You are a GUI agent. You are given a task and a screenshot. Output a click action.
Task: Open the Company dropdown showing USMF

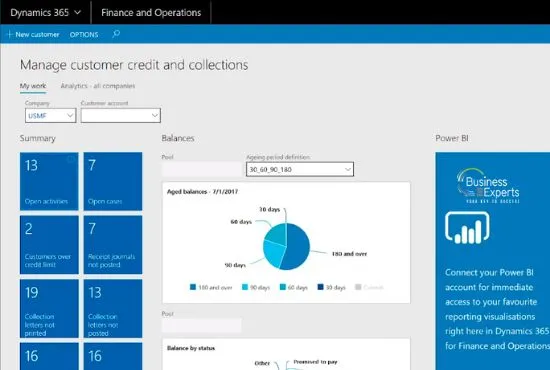pos(51,115)
